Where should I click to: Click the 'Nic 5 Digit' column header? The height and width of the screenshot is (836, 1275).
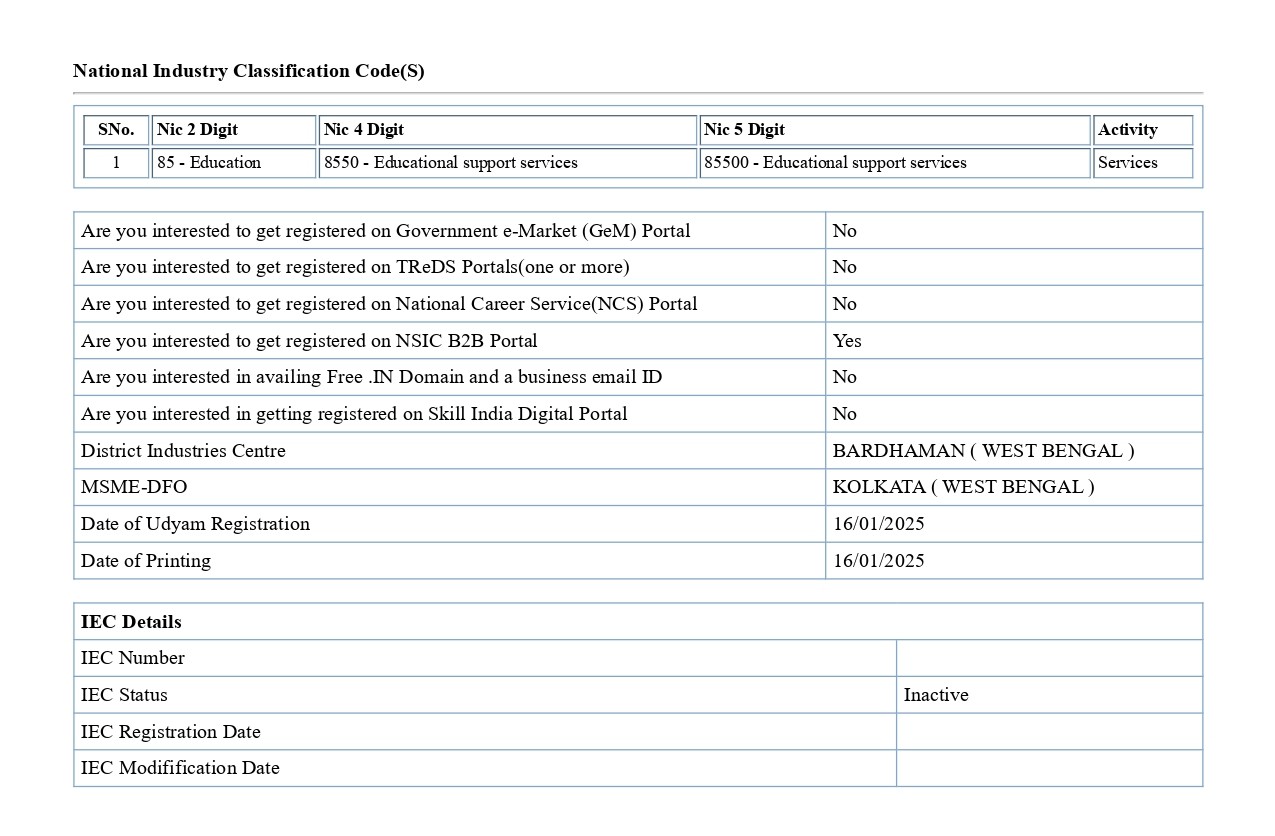click(744, 130)
